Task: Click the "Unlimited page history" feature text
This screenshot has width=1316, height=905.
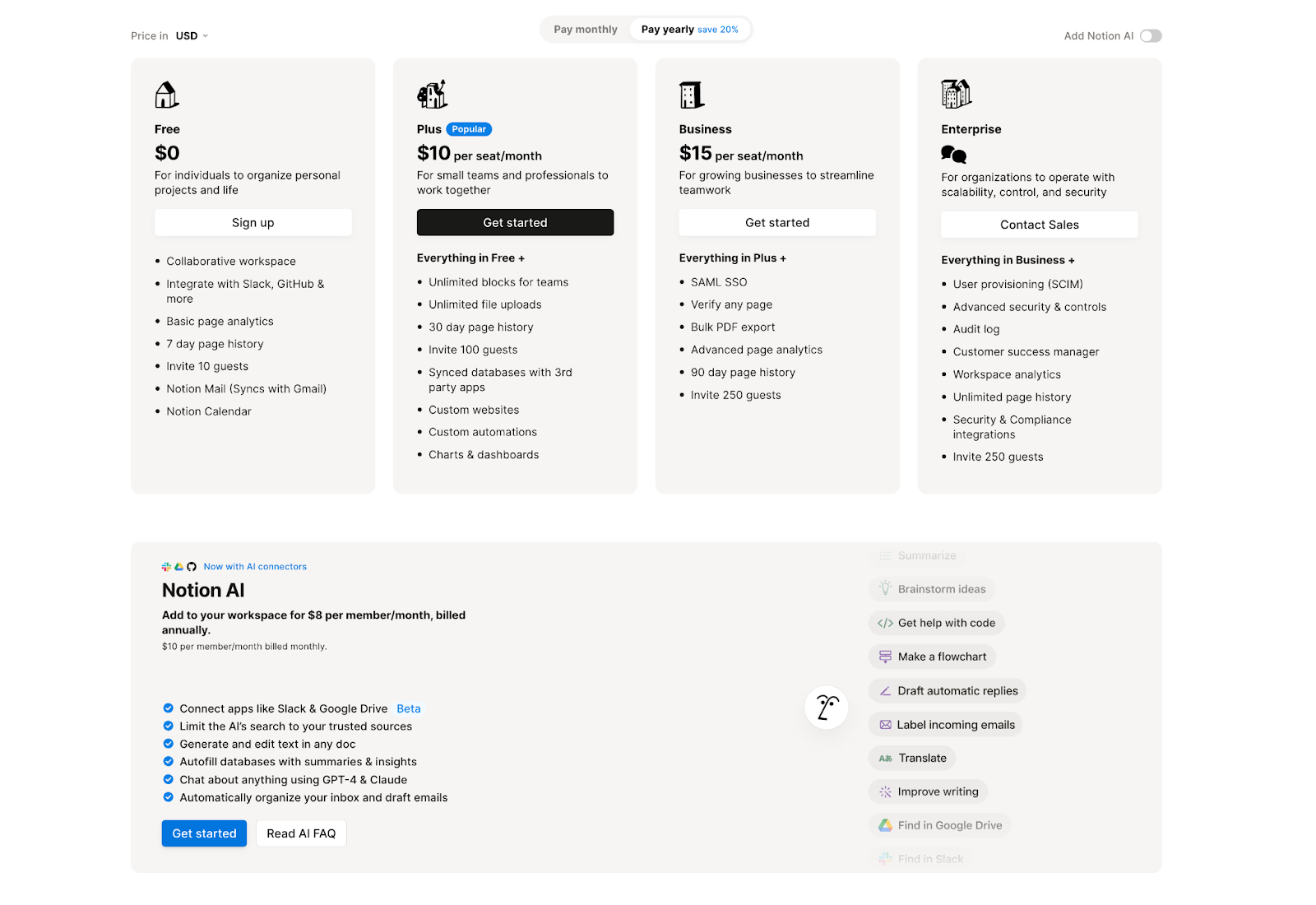Action: coord(1012,397)
